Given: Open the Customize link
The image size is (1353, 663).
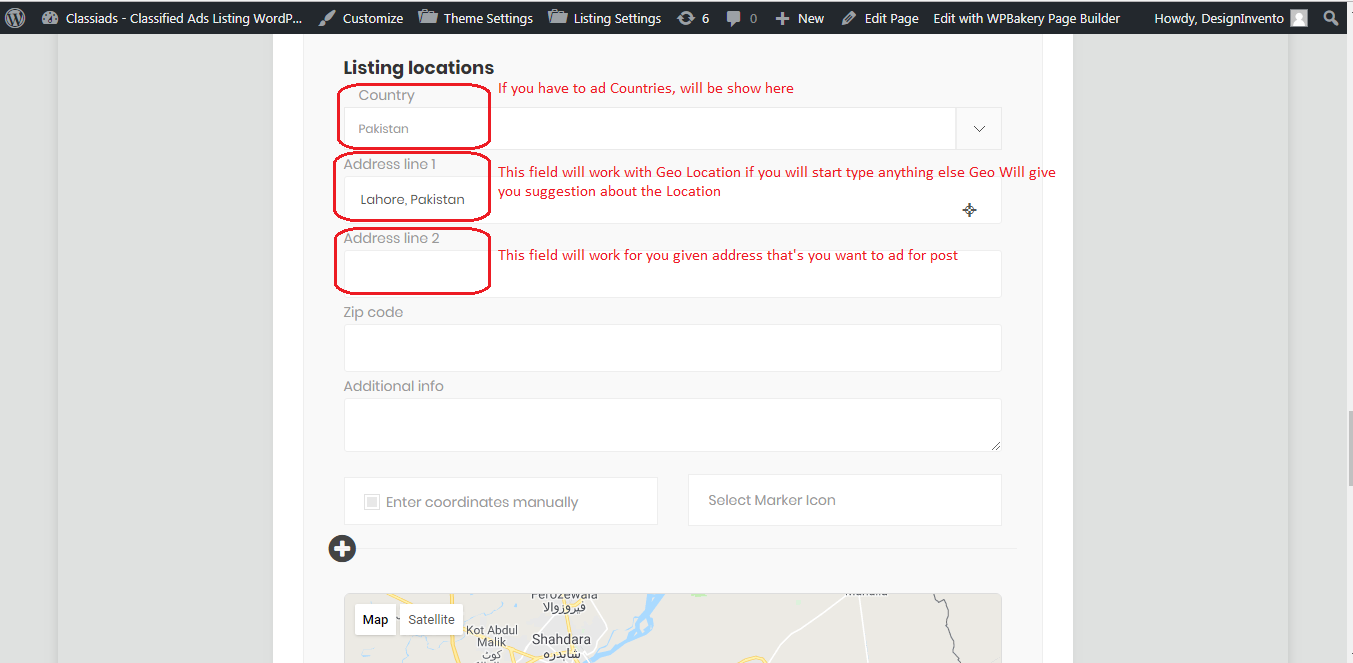Looking at the screenshot, I should tap(360, 18).
